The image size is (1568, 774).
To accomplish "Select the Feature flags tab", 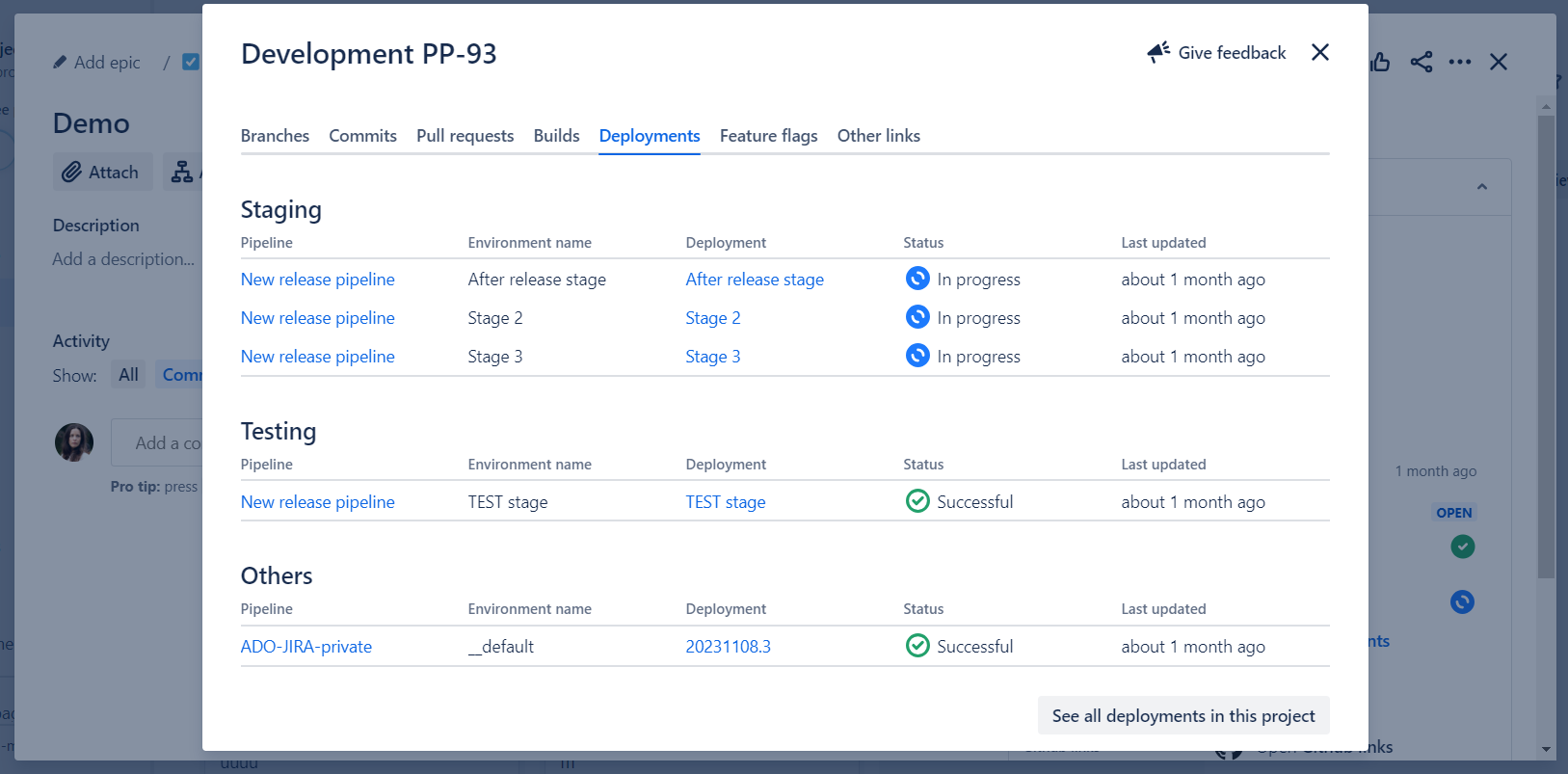I will click(x=768, y=136).
